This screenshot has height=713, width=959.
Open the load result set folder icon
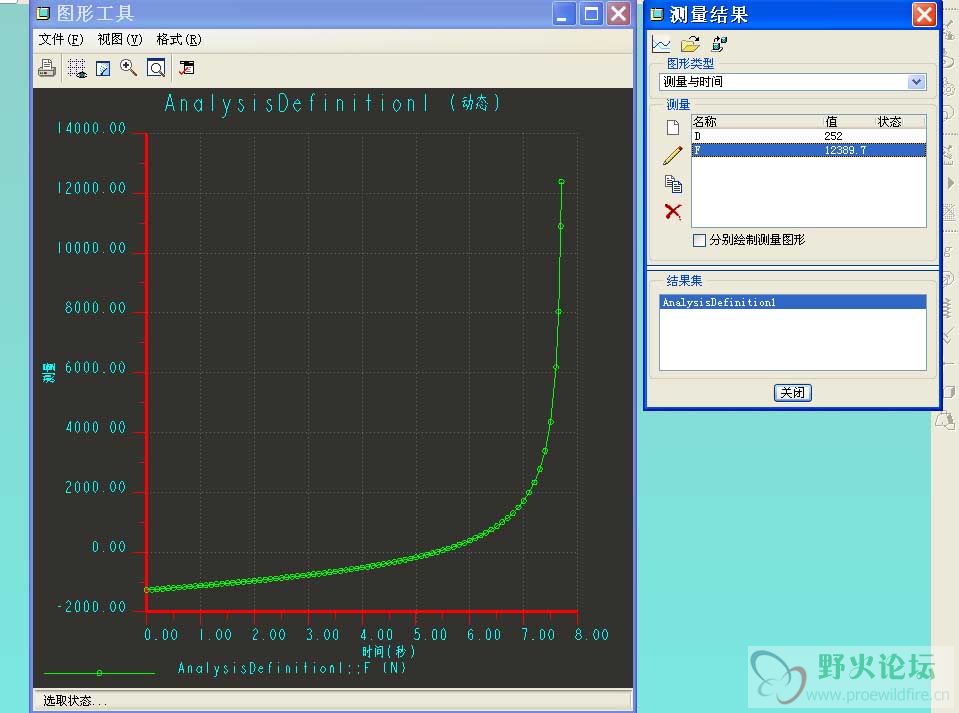point(690,44)
